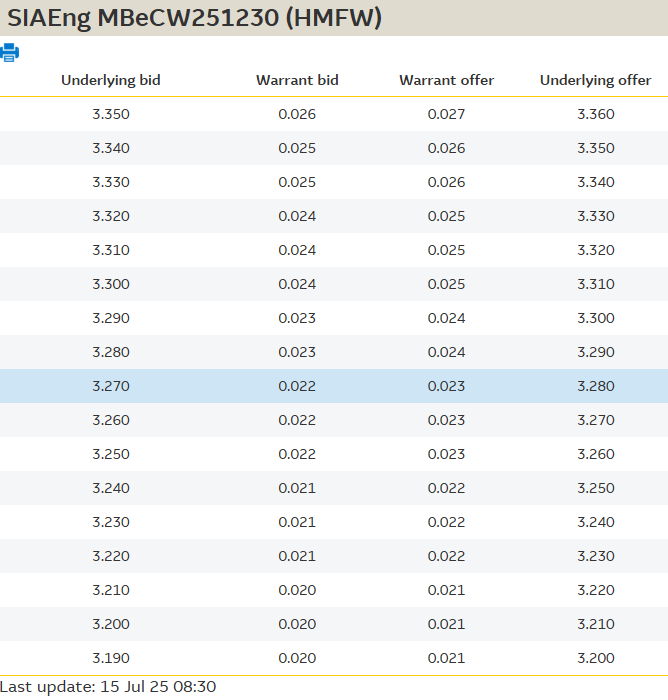Click warrant offer 0.023 in highlighted row

[x=447, y=386]
